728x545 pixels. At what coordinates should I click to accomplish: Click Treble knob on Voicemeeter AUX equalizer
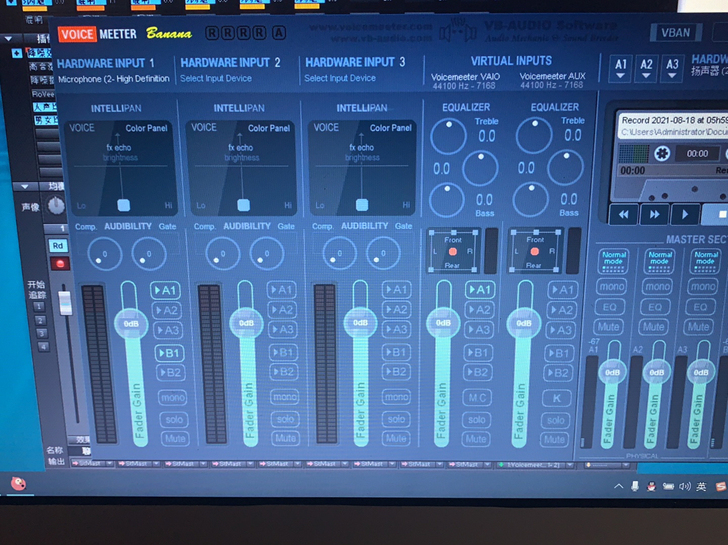coord(534,135)
